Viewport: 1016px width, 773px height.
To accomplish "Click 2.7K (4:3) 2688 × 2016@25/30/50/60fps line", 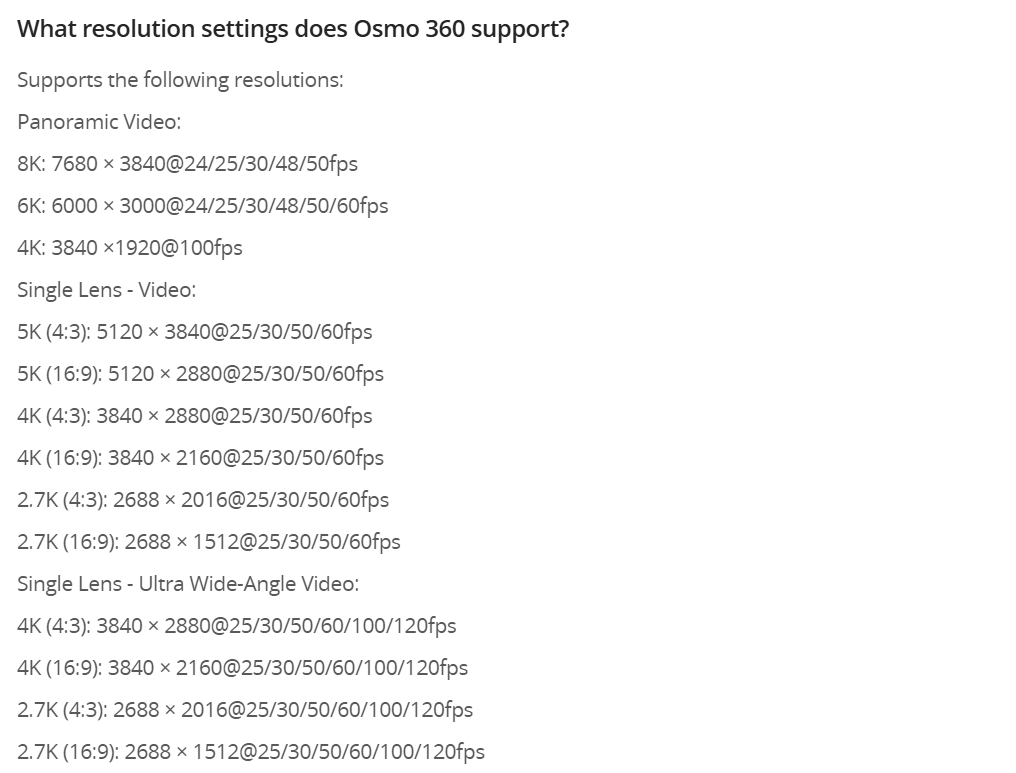I will 203,500.
